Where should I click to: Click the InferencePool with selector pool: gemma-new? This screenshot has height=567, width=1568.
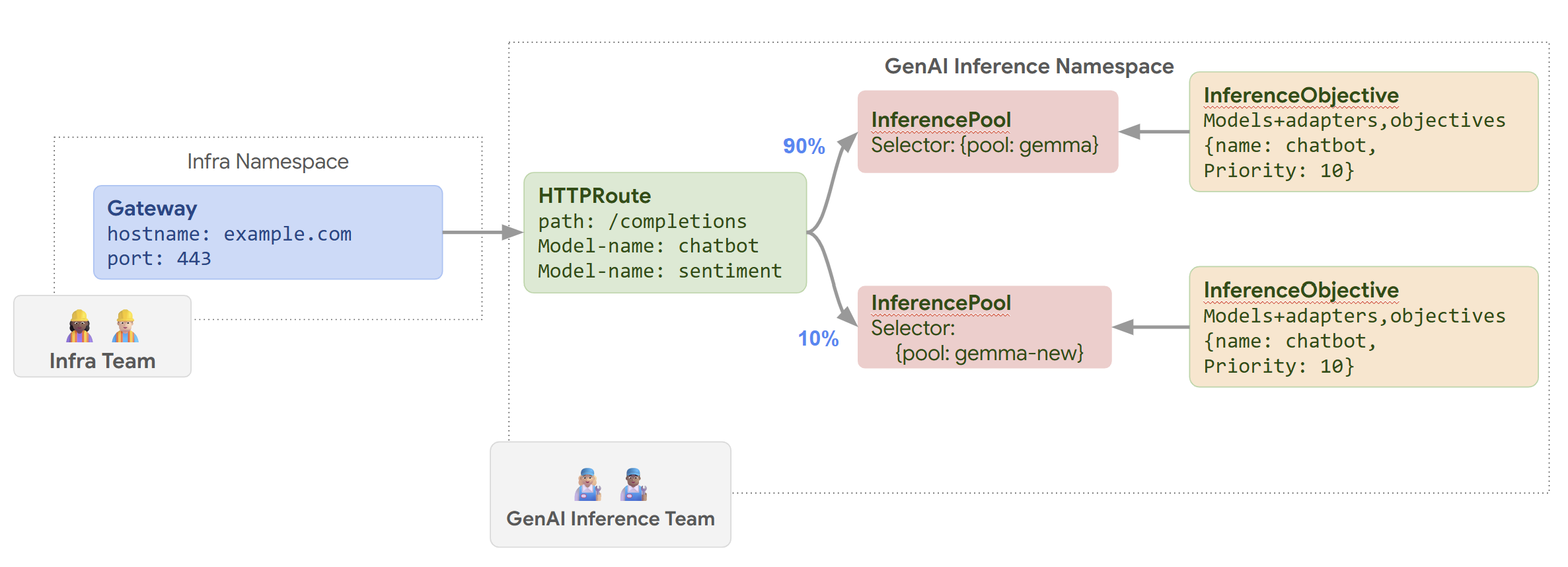click(984, 327)
